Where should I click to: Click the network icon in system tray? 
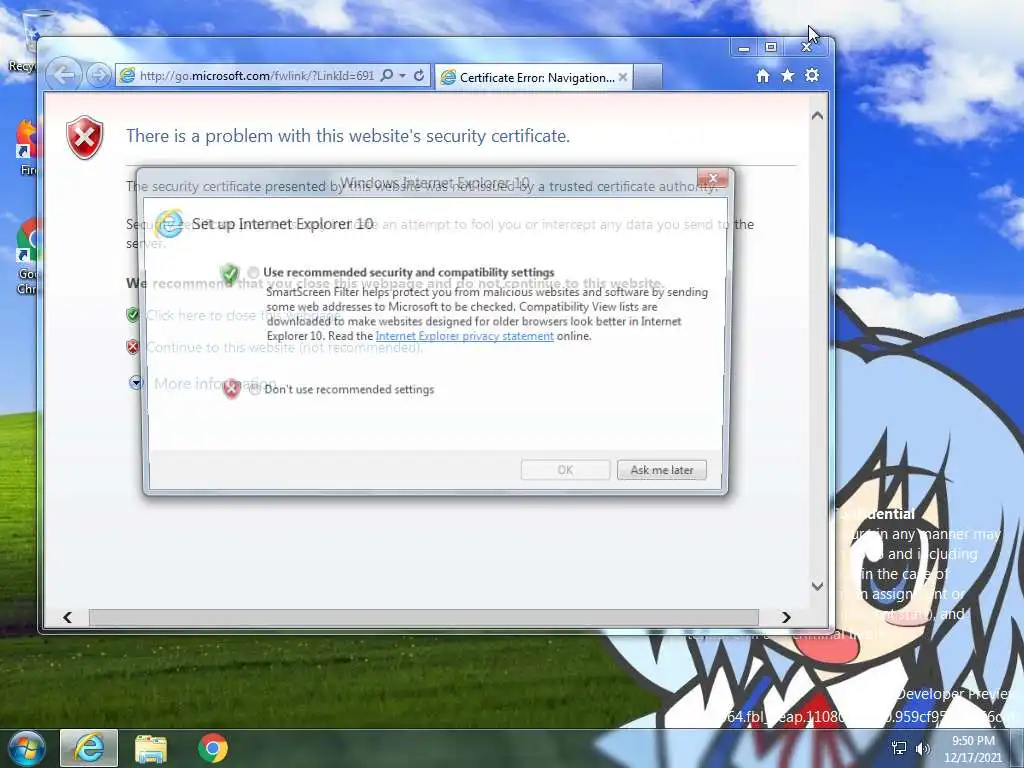899,748
